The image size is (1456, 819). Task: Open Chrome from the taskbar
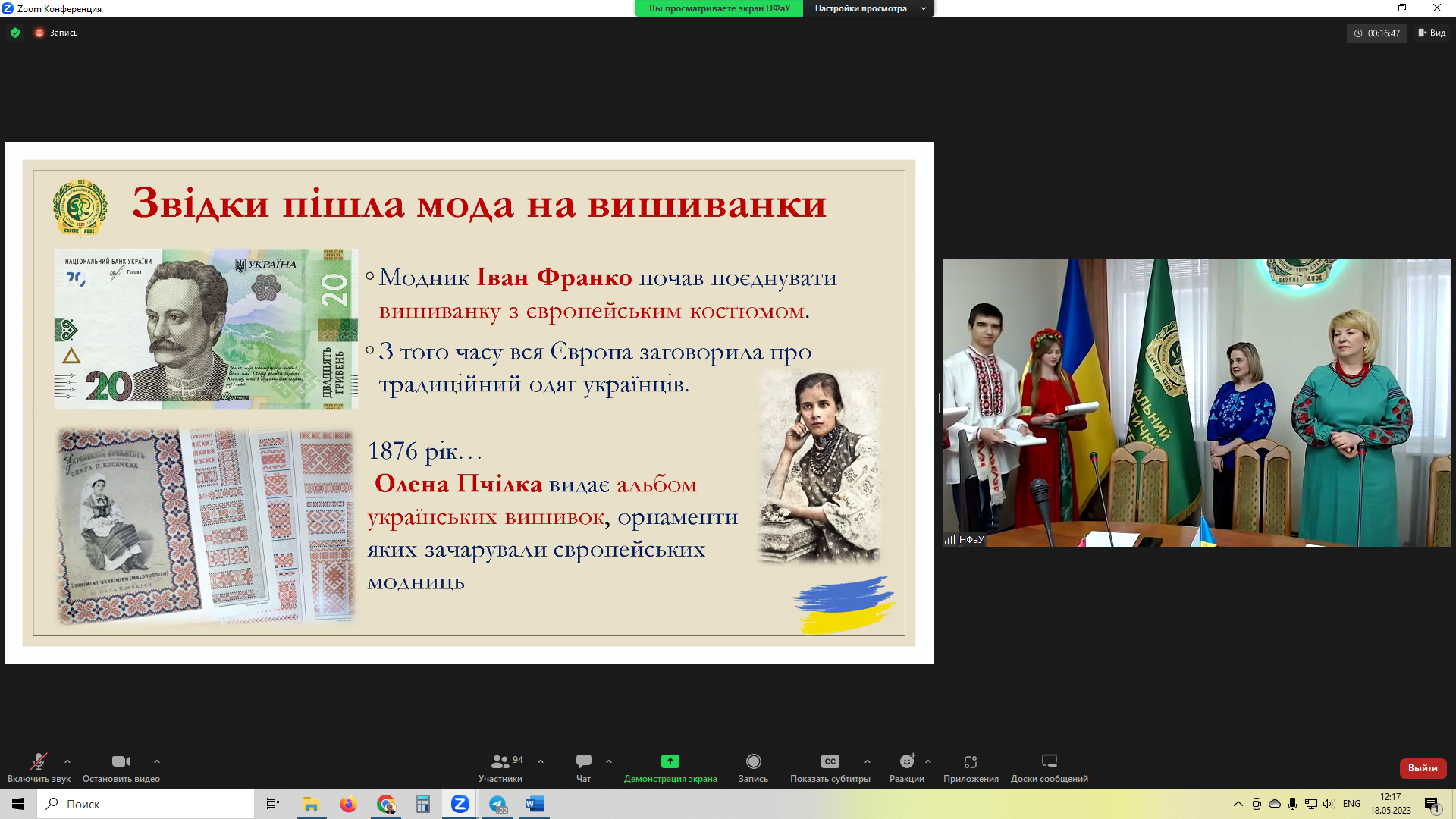386,804
